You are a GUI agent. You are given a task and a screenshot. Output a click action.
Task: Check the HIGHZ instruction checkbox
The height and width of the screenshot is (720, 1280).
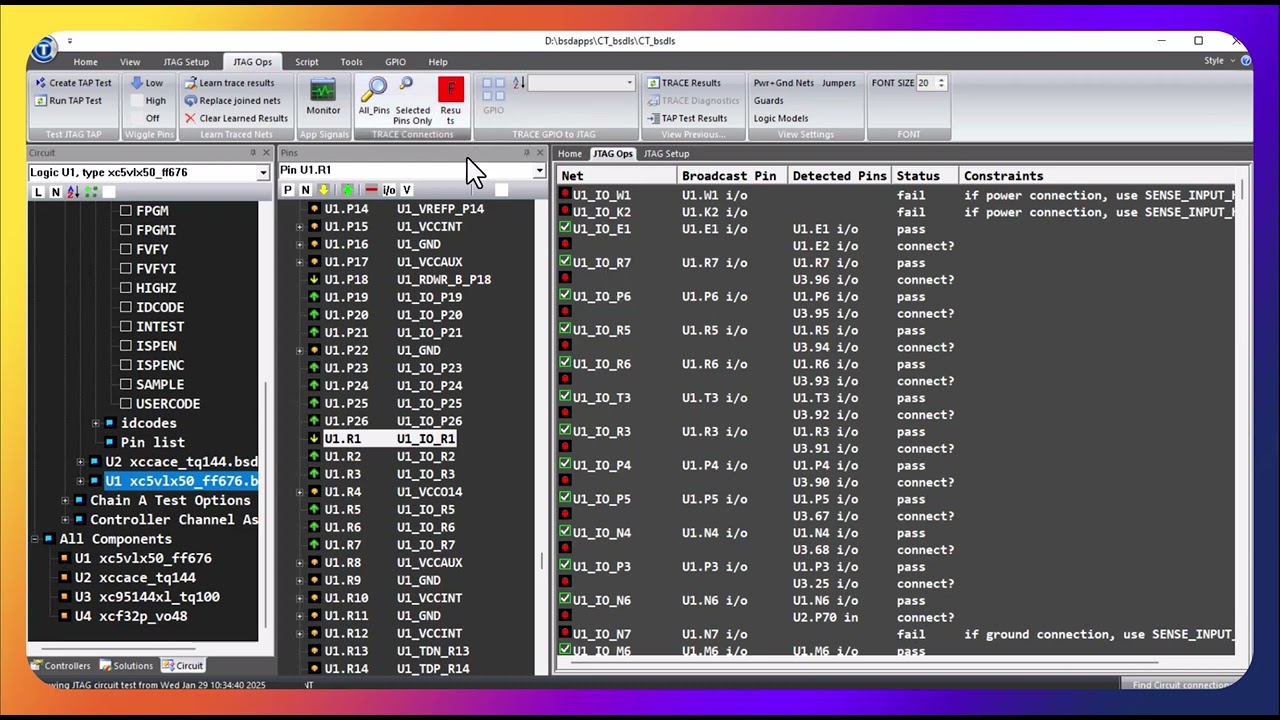[x=126, y=288]
